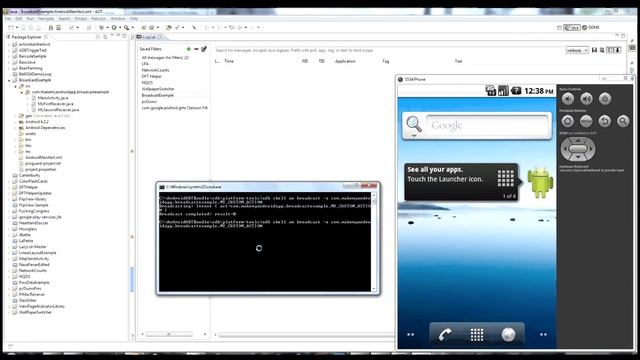Expand the ADBTriggerTest project
The image size is (640, 360).
coord(9,50)
